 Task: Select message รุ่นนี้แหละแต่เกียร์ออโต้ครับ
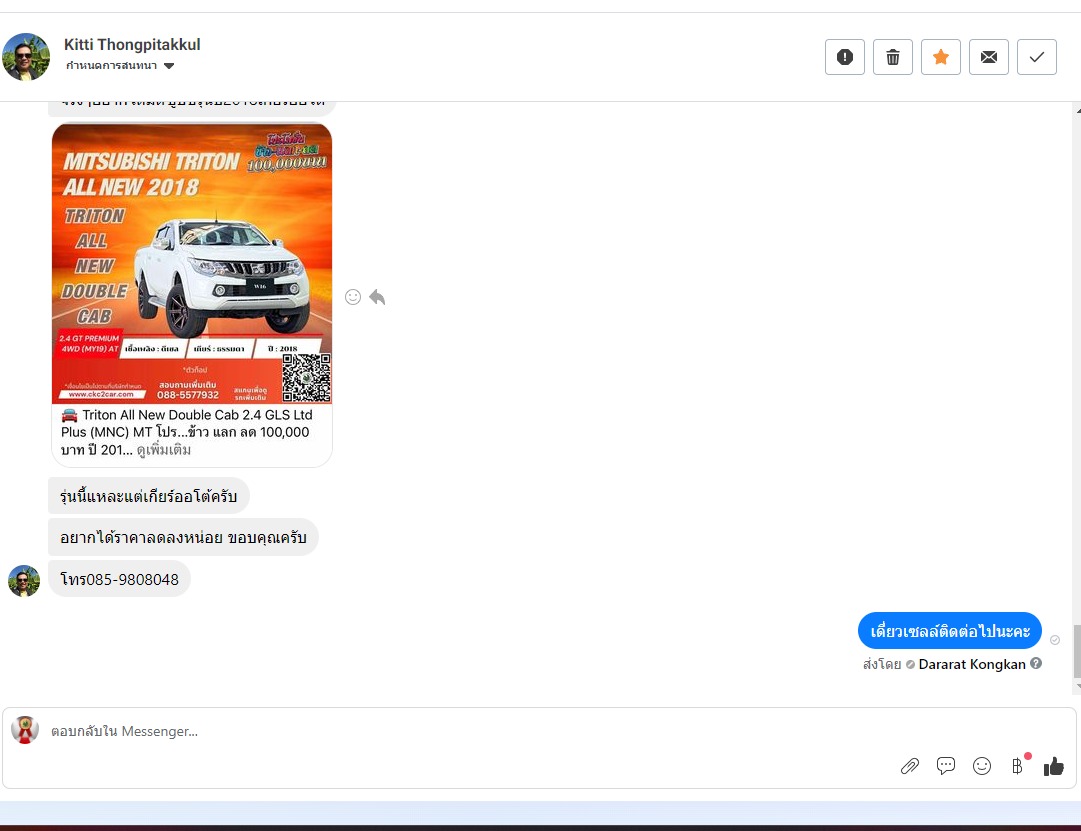point(148,496)
